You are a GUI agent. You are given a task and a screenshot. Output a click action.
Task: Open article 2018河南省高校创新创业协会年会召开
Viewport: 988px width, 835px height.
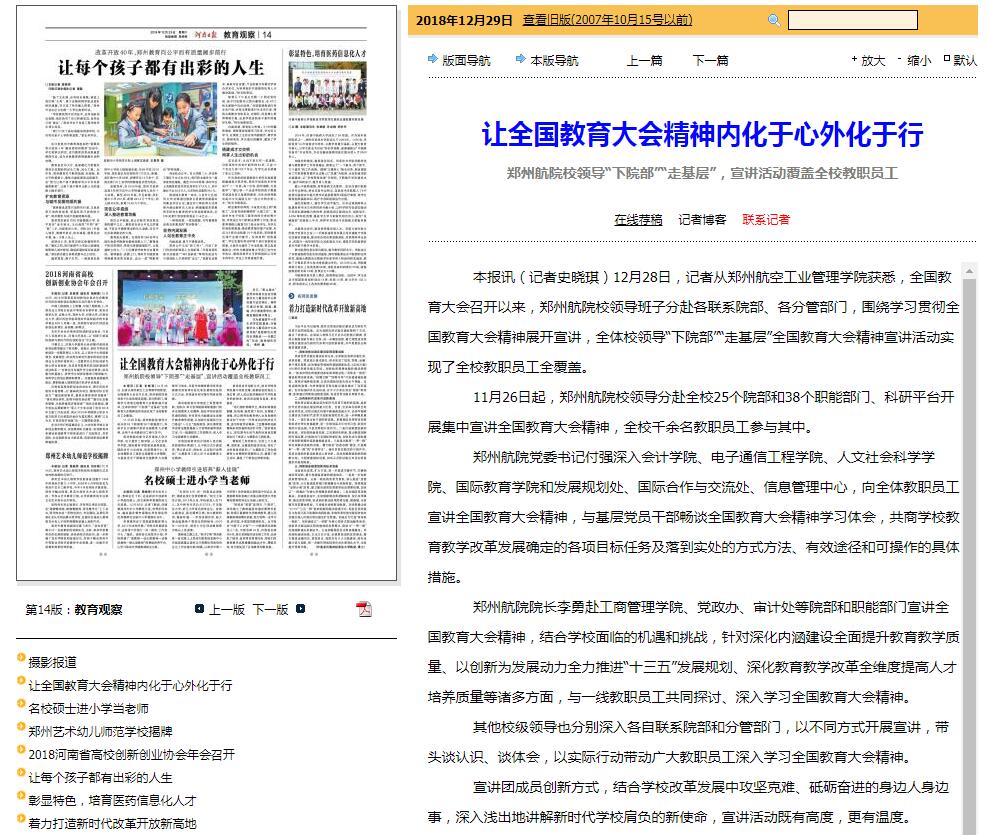pyautogui.click(x=132, y=754)
